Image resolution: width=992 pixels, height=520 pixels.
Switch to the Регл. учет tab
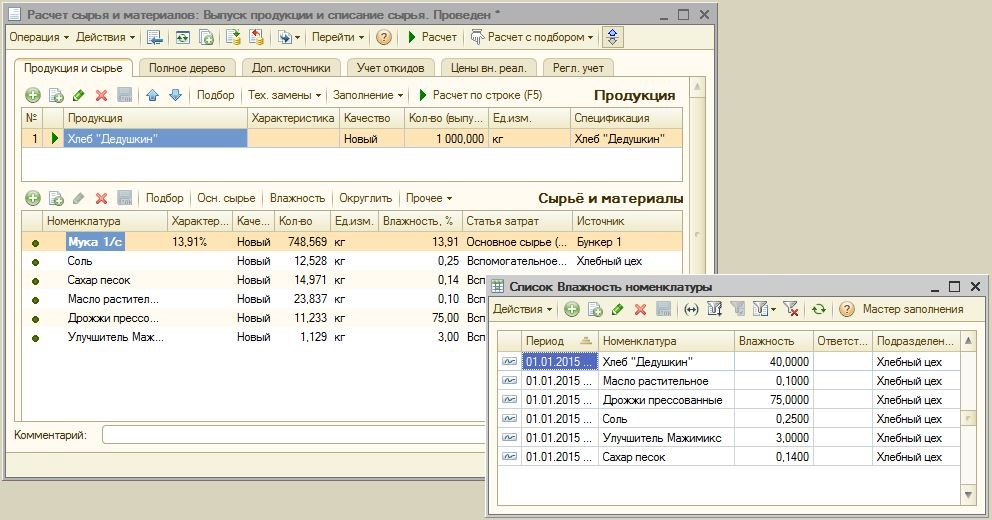coord(578,68)
